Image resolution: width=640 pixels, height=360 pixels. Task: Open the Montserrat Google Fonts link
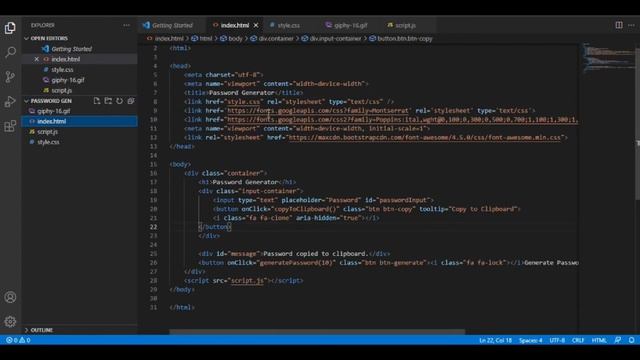318,111
